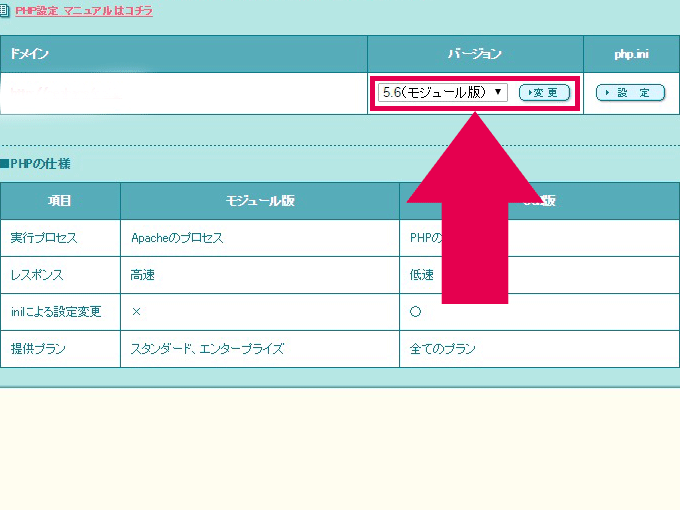
Task: Open the PHP設定 マニュアルはコチラ link
Action: 84,10
